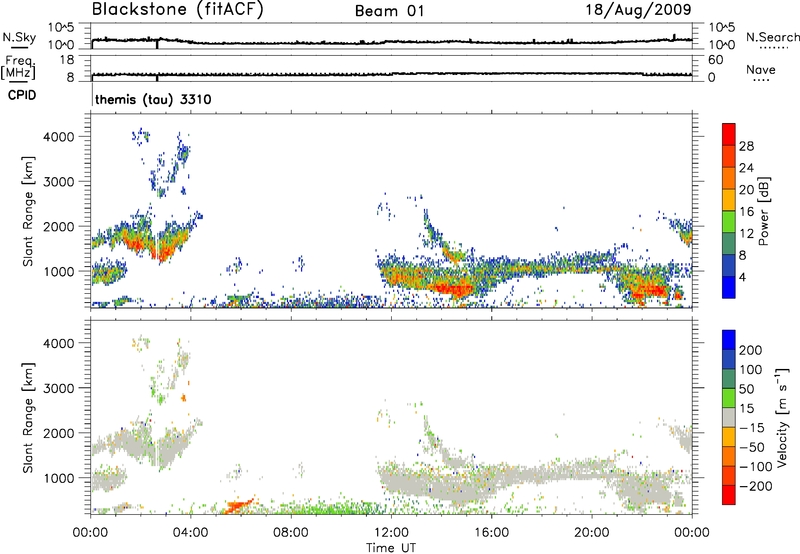Select the Beam 01 header text
The width and height of the screenshot is (800, 554).
coord(390,11)
